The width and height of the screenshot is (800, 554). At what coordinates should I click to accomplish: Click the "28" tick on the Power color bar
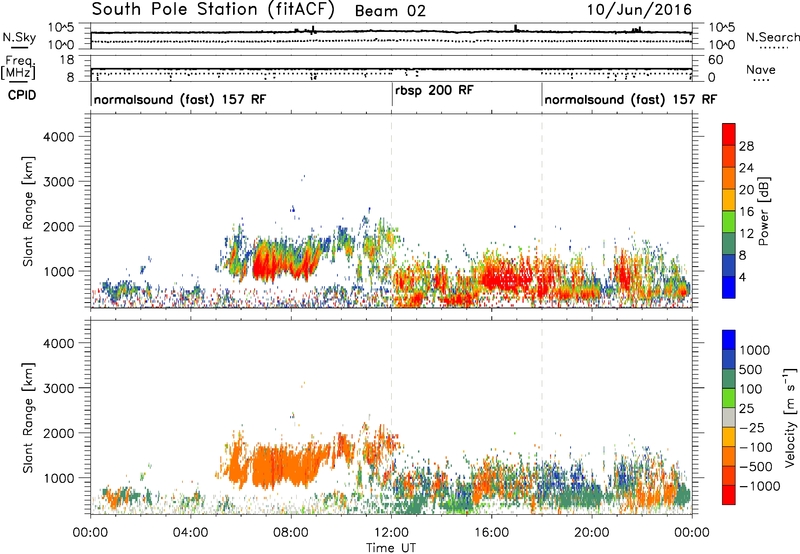click(746, 146)
